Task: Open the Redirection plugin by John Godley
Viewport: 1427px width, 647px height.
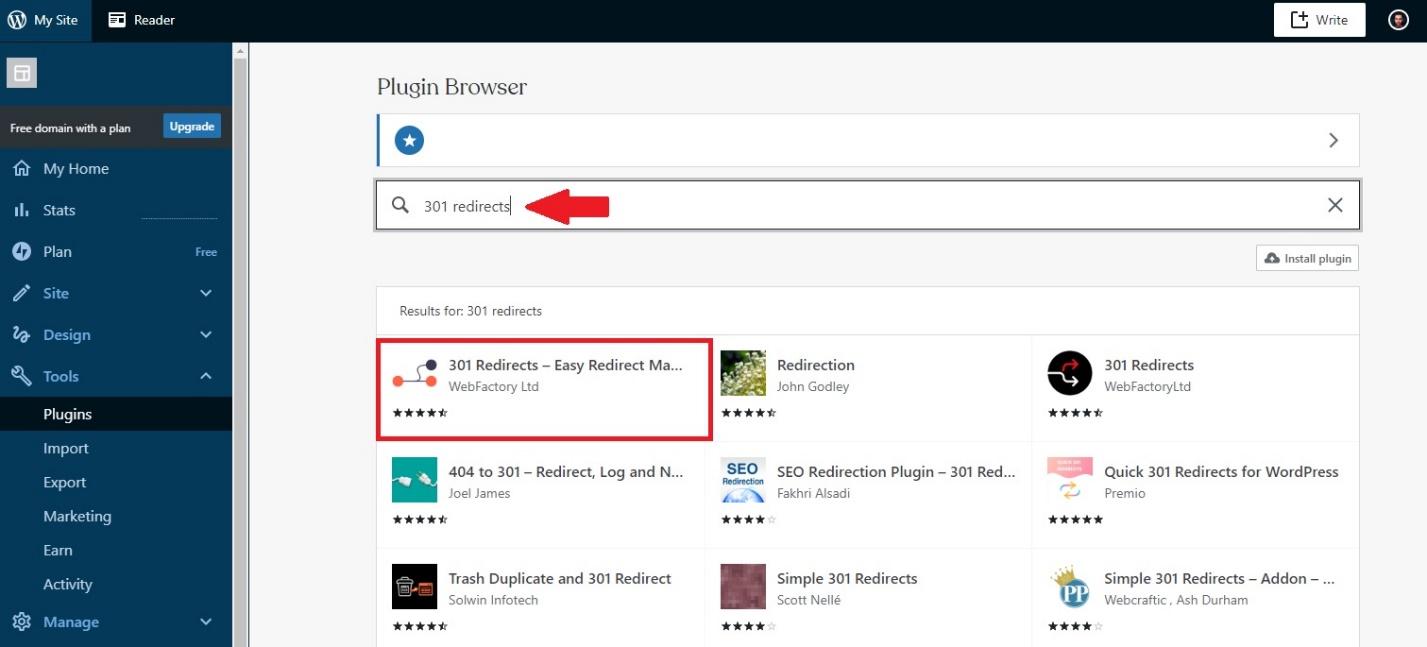Action: (868, 388)
